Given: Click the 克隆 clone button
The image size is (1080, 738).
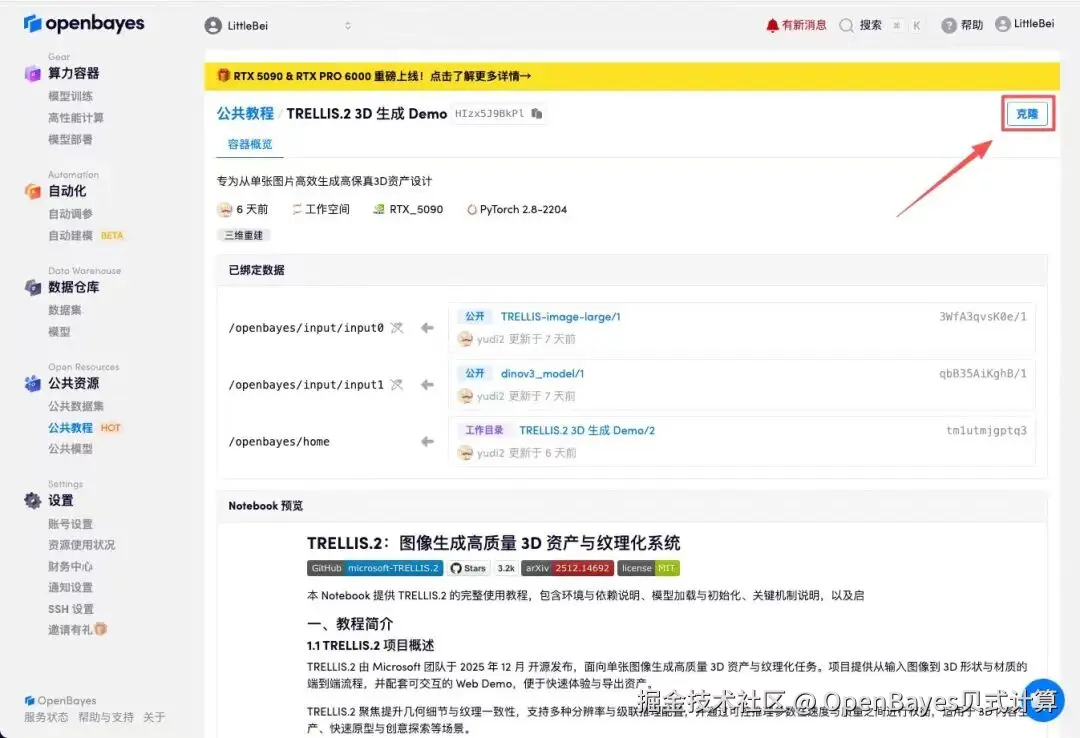Looking at the screenshot, I should tap(1027, 113).
